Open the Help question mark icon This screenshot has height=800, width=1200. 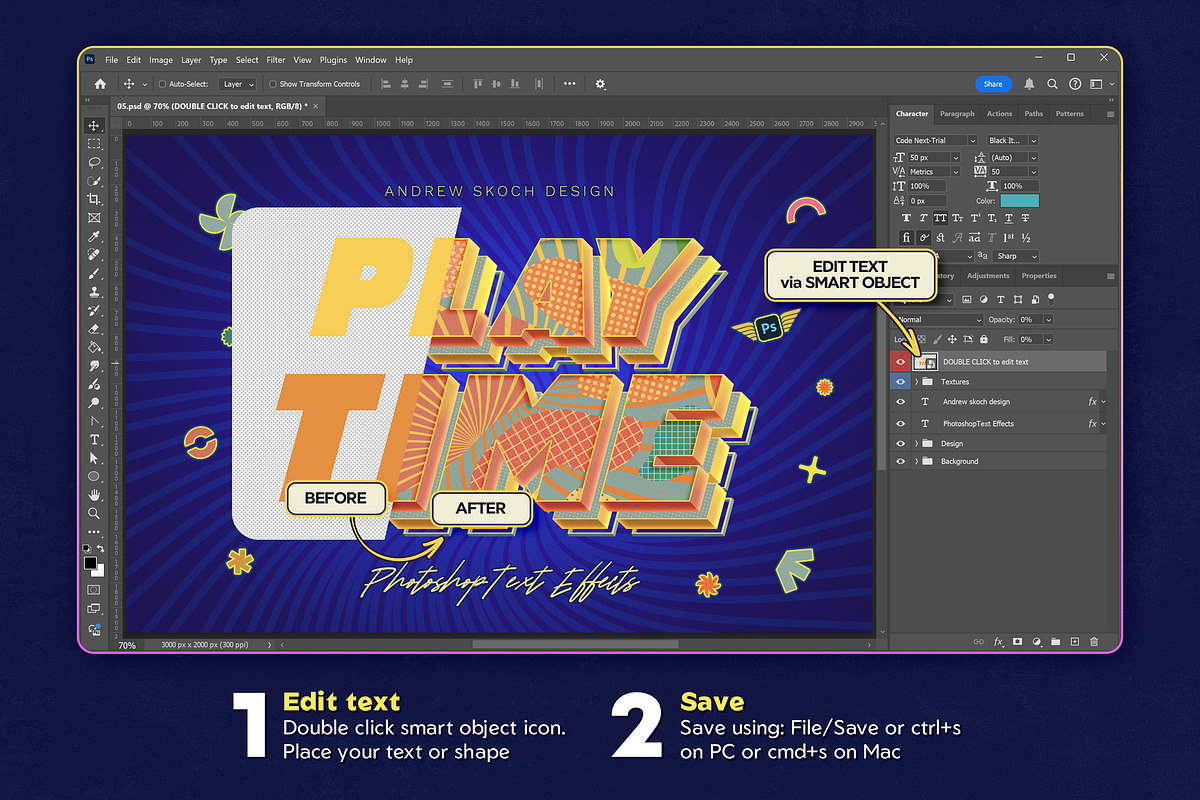point(1075,84)
